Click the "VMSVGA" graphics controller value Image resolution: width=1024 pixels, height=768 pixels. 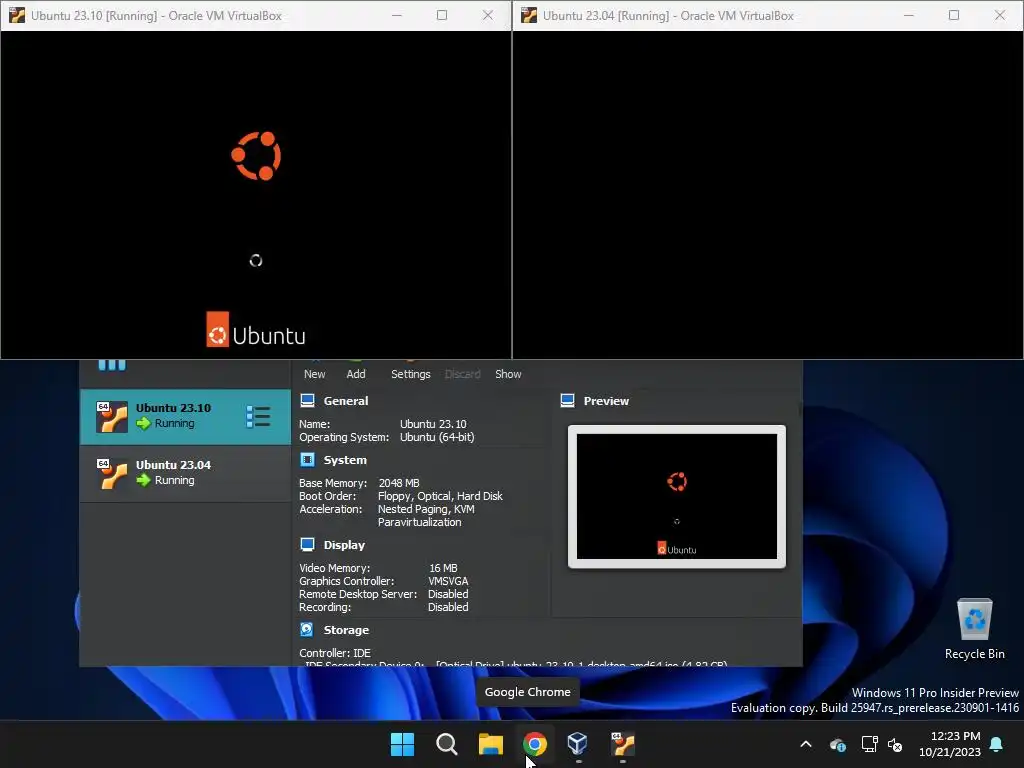pos(448,581)
